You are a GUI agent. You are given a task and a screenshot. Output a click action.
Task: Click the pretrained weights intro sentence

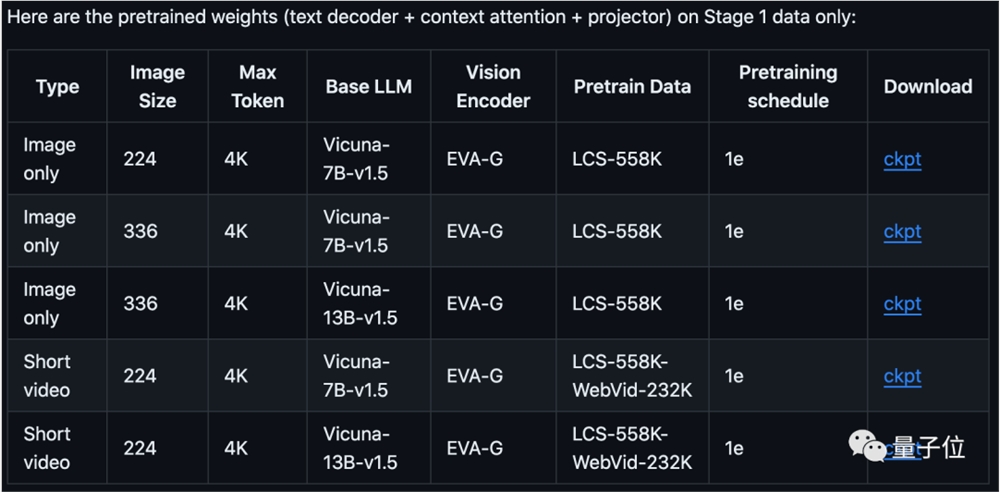click(x=429, y=18)
